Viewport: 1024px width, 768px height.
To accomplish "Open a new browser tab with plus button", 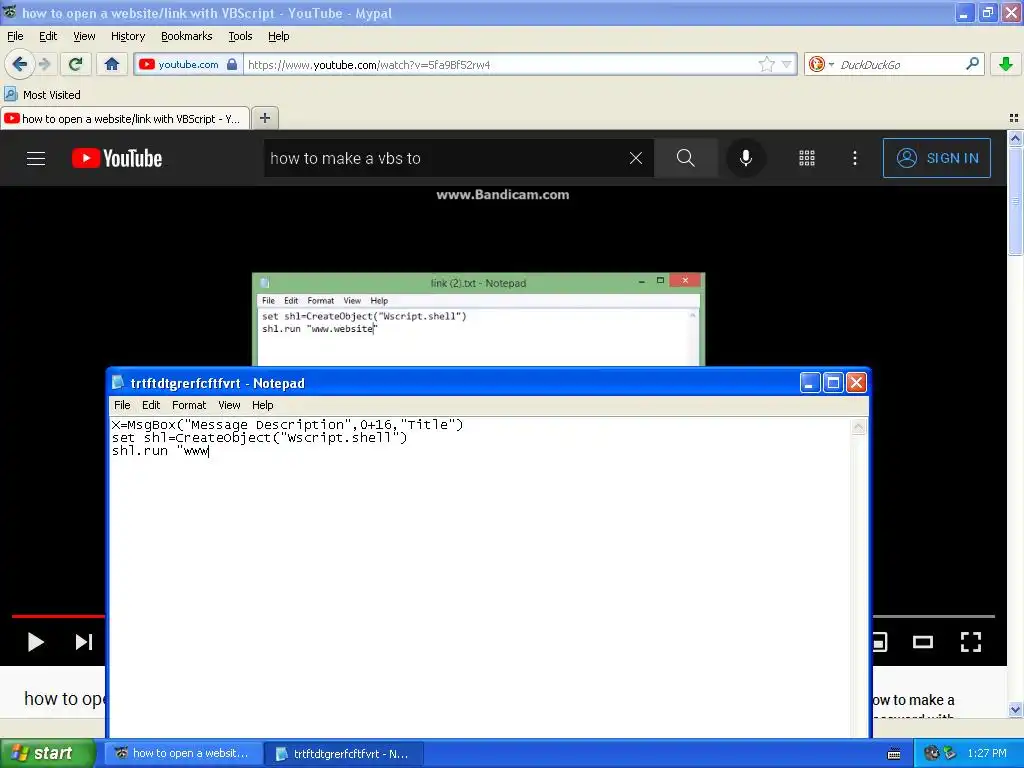I will [264, 118].
